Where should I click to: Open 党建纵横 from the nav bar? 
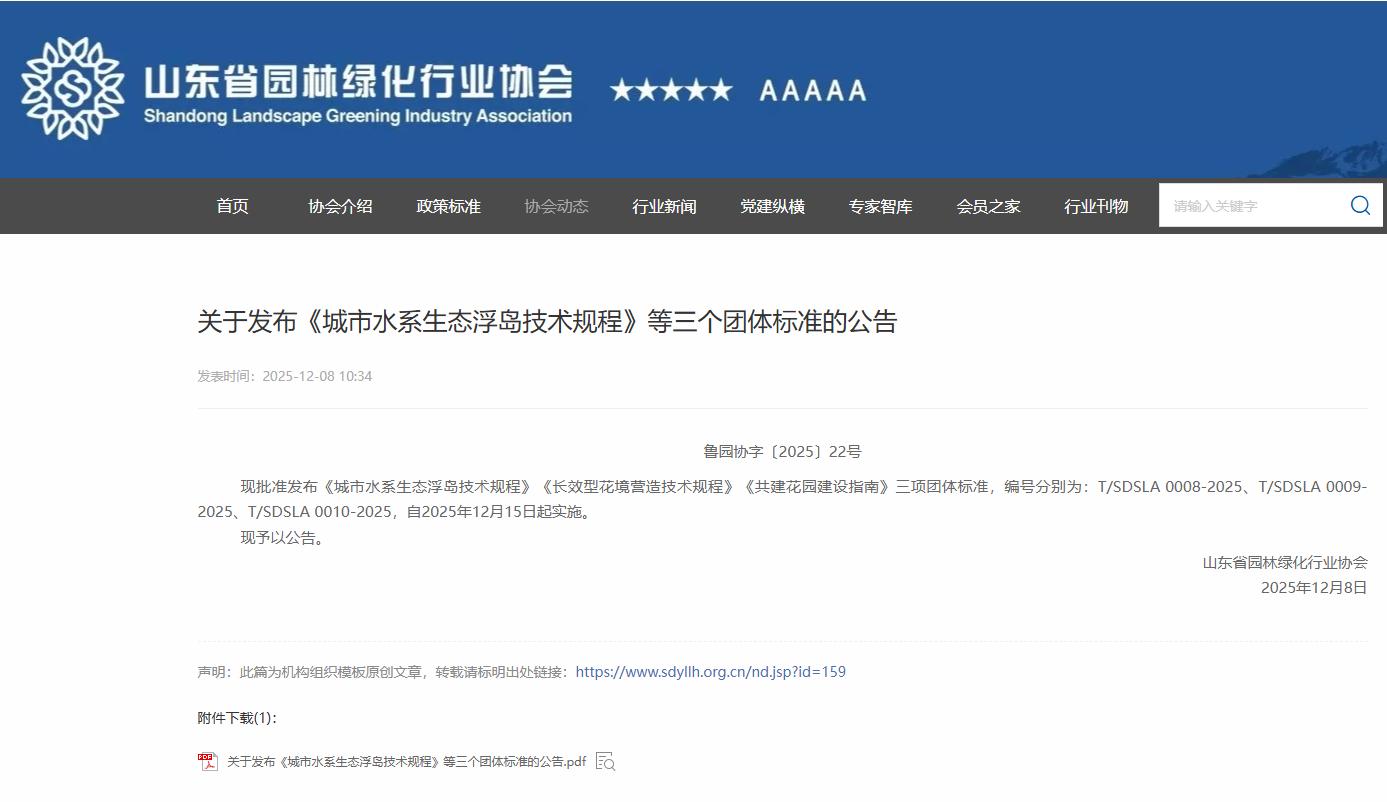[x=772, y=206]
